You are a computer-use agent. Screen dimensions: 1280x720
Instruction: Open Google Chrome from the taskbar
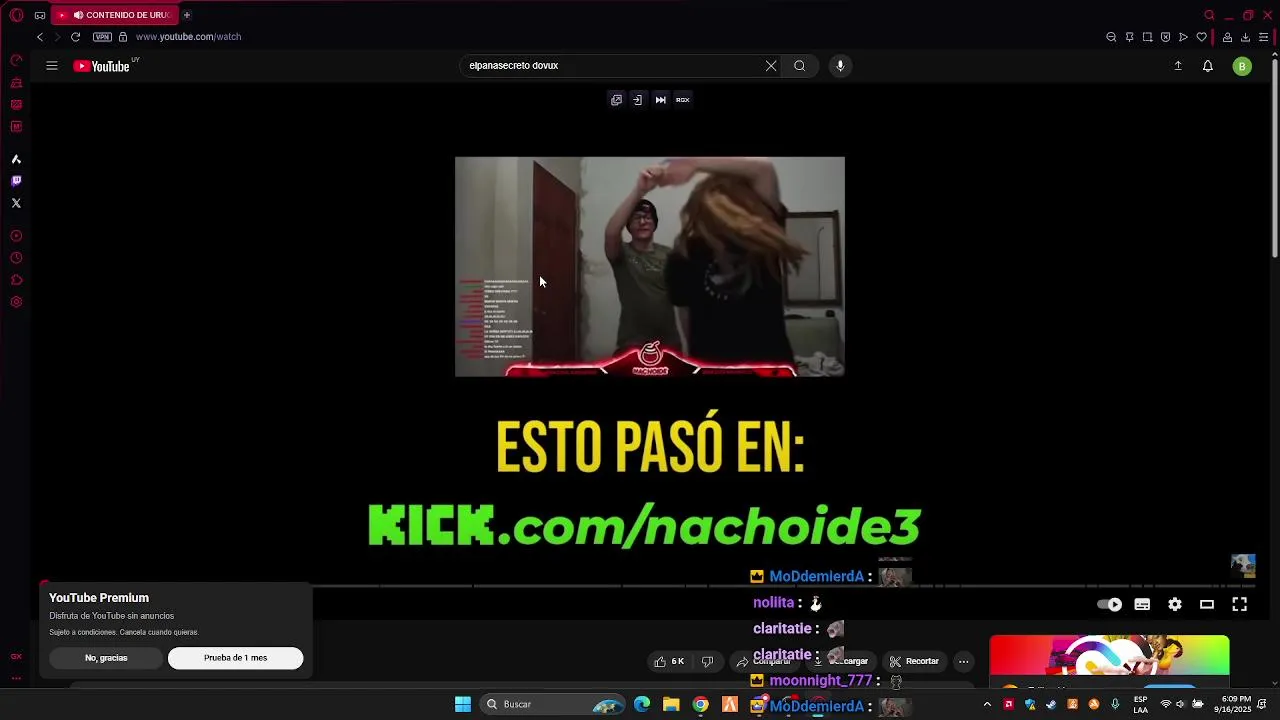(701, 704)
